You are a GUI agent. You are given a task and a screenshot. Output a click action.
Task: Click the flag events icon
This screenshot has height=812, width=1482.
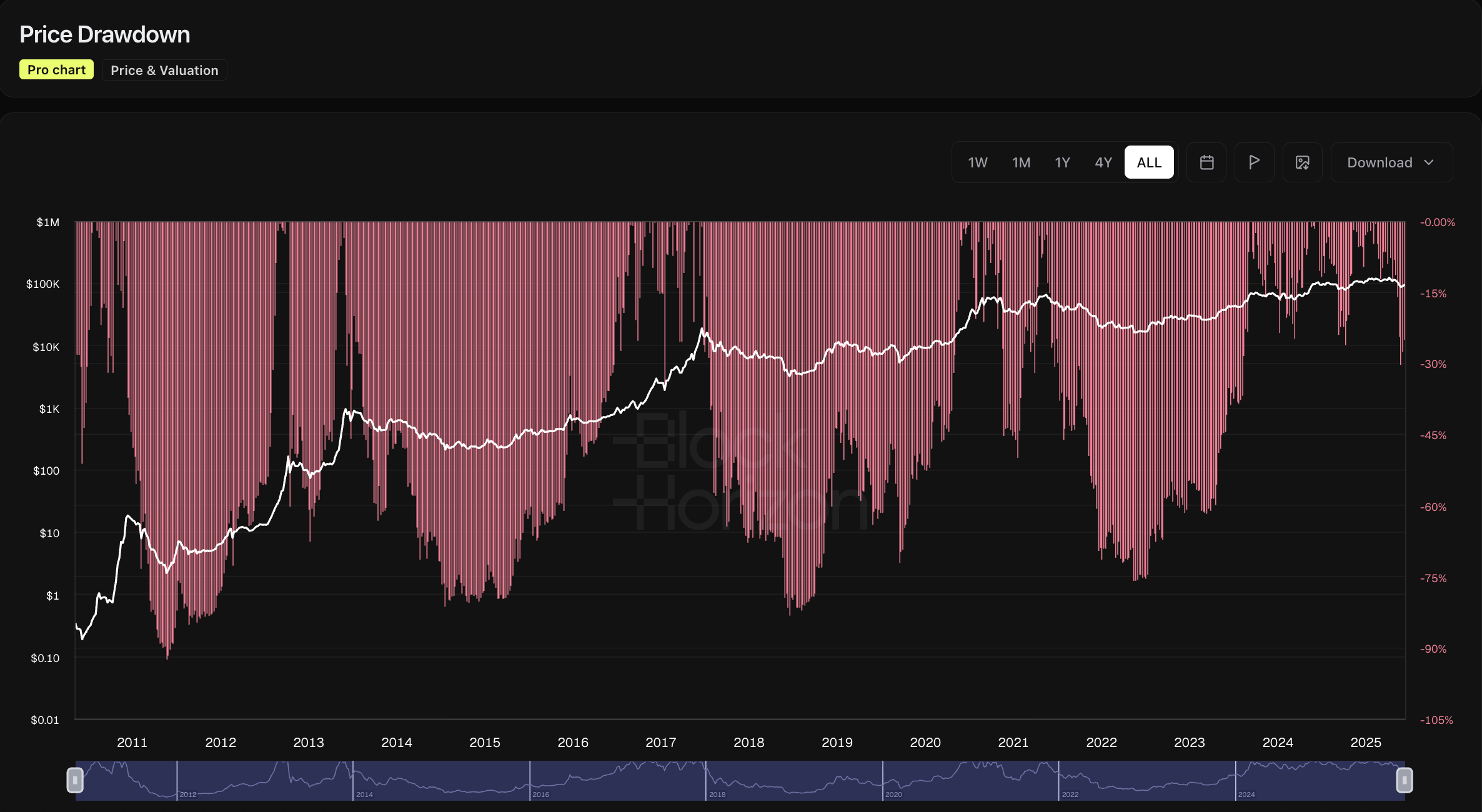pos(1254,162)
